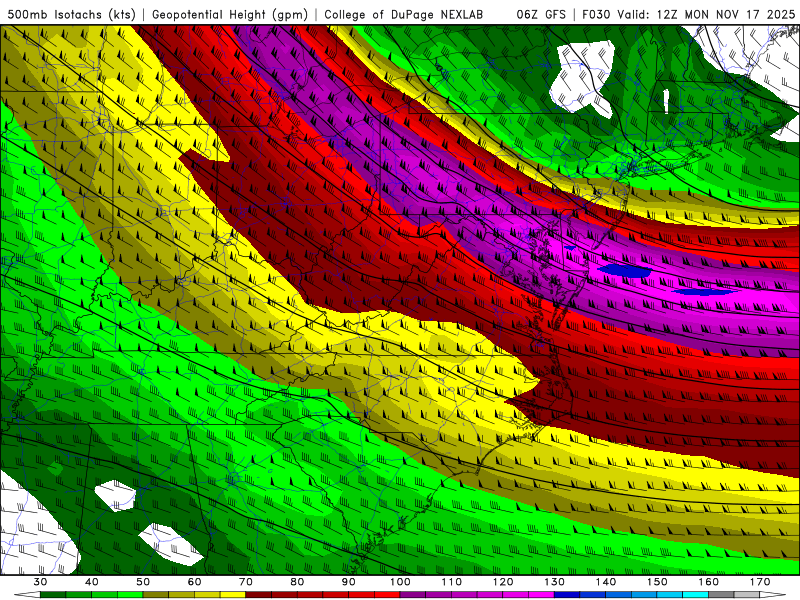The height and width of the screenshot is (600, 800).
Task: Click the '140' color bar label
Action: pos(606,582)
